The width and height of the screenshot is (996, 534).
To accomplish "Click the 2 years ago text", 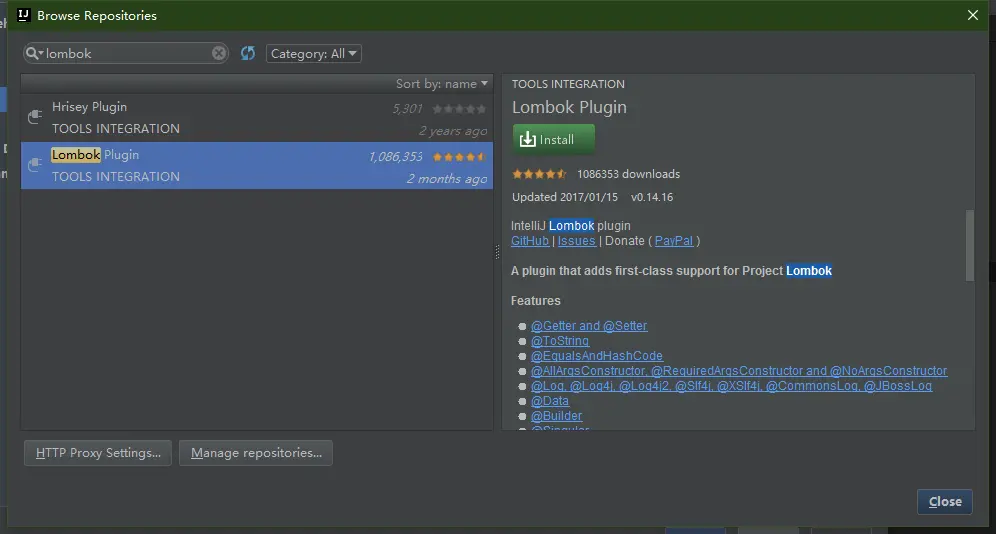I will pos(452,131).
